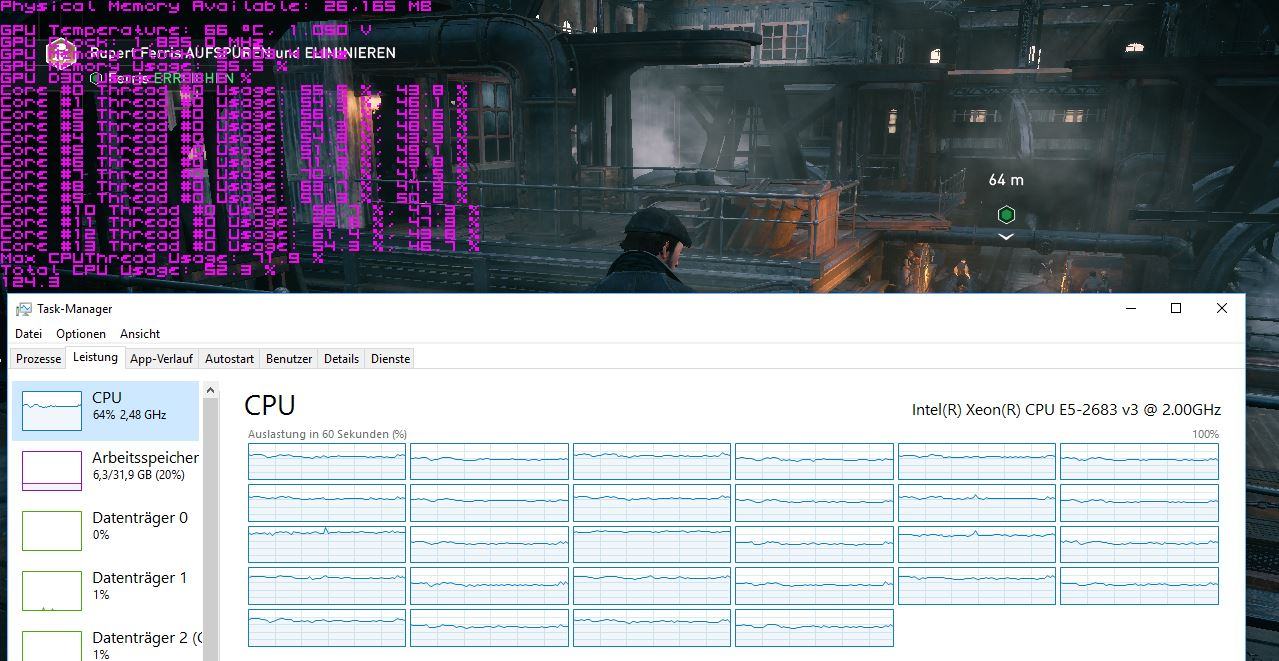Switch to the App-Verlauf tab
The image size is (1279, 661).
click(x=162, y=359)
